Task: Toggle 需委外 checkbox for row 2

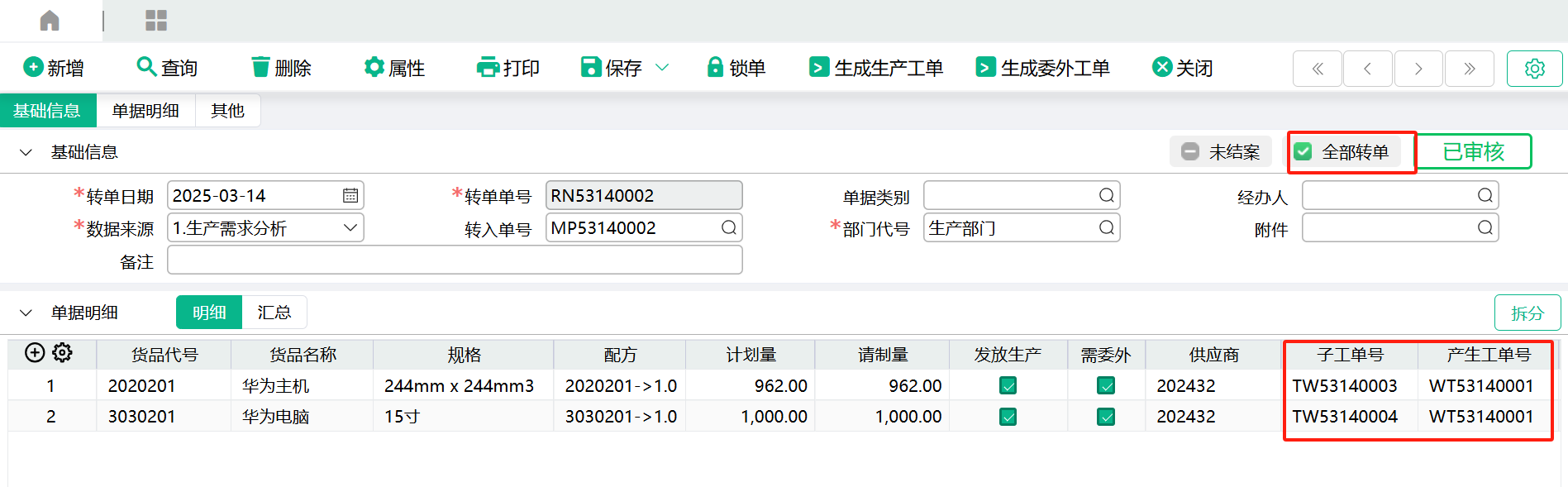Action: pos(1106,417)
